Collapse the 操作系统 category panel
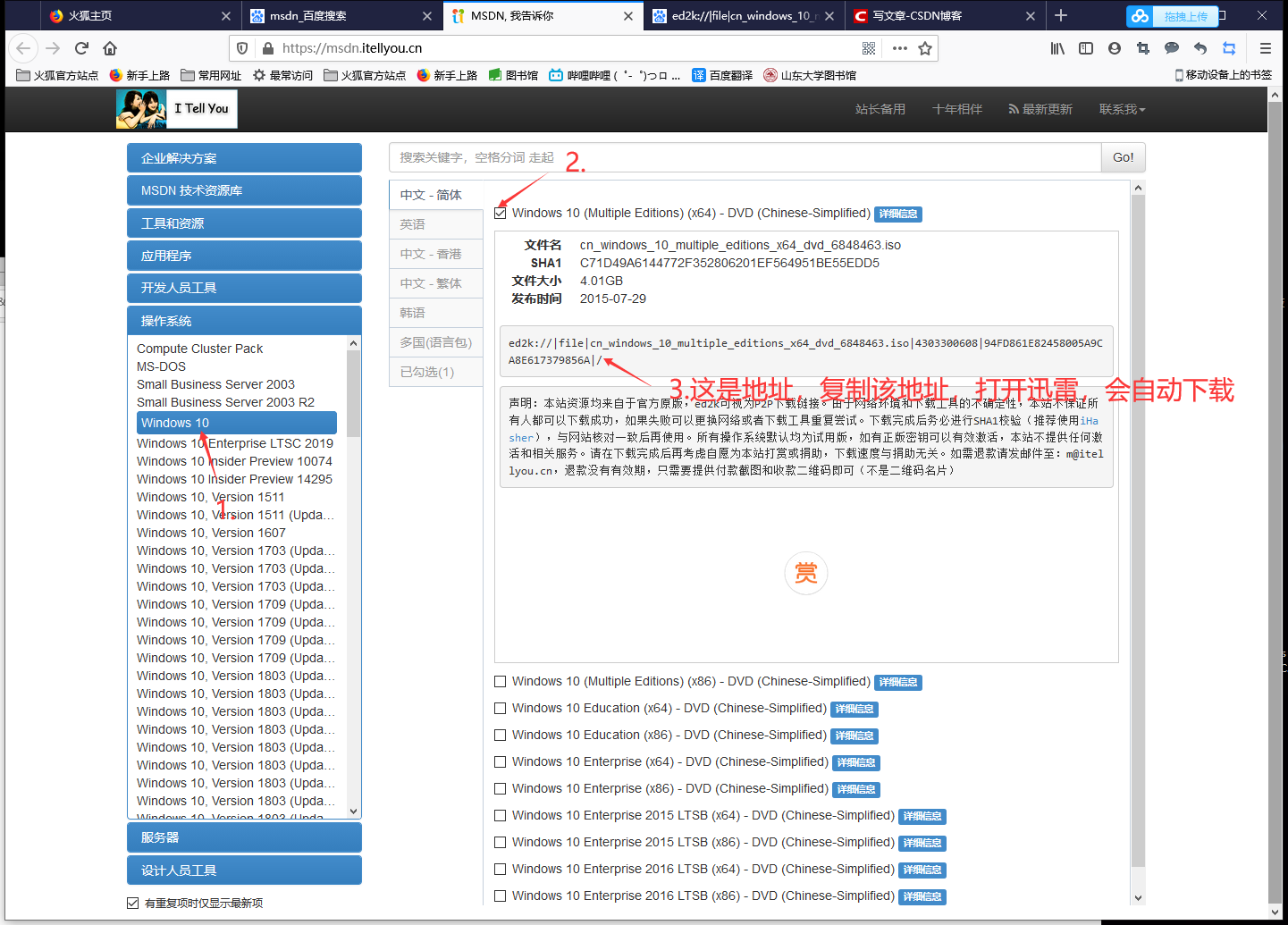This screenshot has height=925, width=1288. pyautogui.click(x=244, y=321)
